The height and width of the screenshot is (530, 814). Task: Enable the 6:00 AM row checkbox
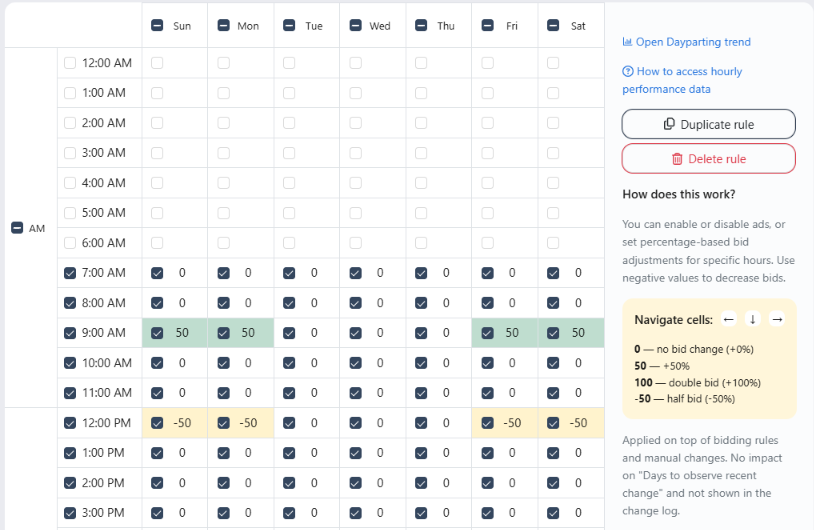[70, 243]
